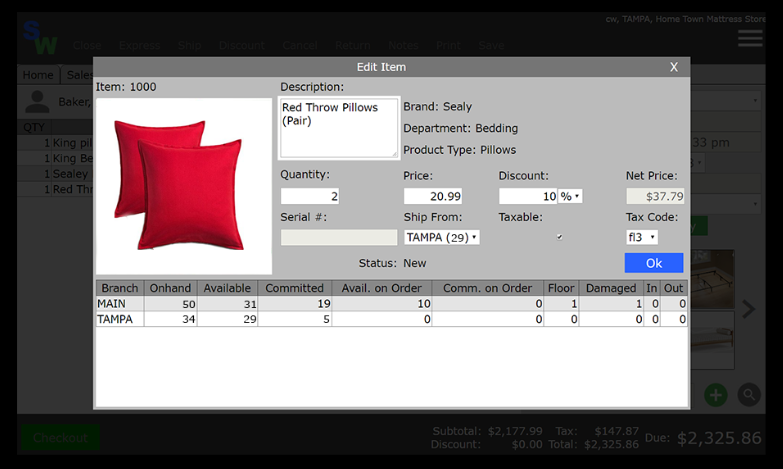Close the Edit Item dialog
783x469 pixels.
tap(674, 67)
